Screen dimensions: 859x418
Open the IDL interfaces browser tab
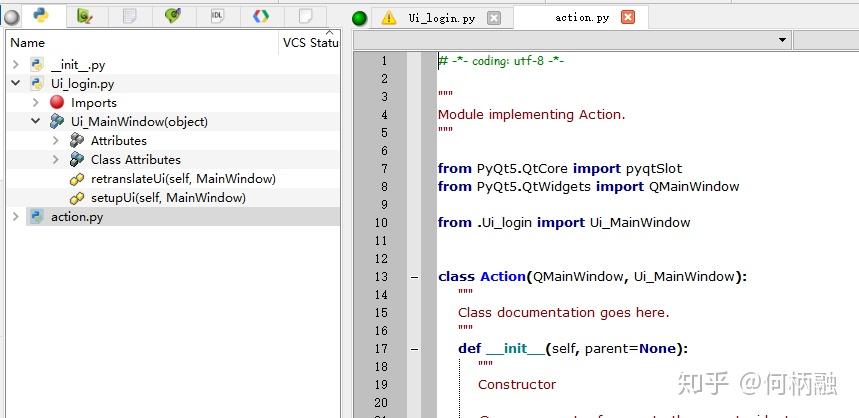click(x=217, y=16)
